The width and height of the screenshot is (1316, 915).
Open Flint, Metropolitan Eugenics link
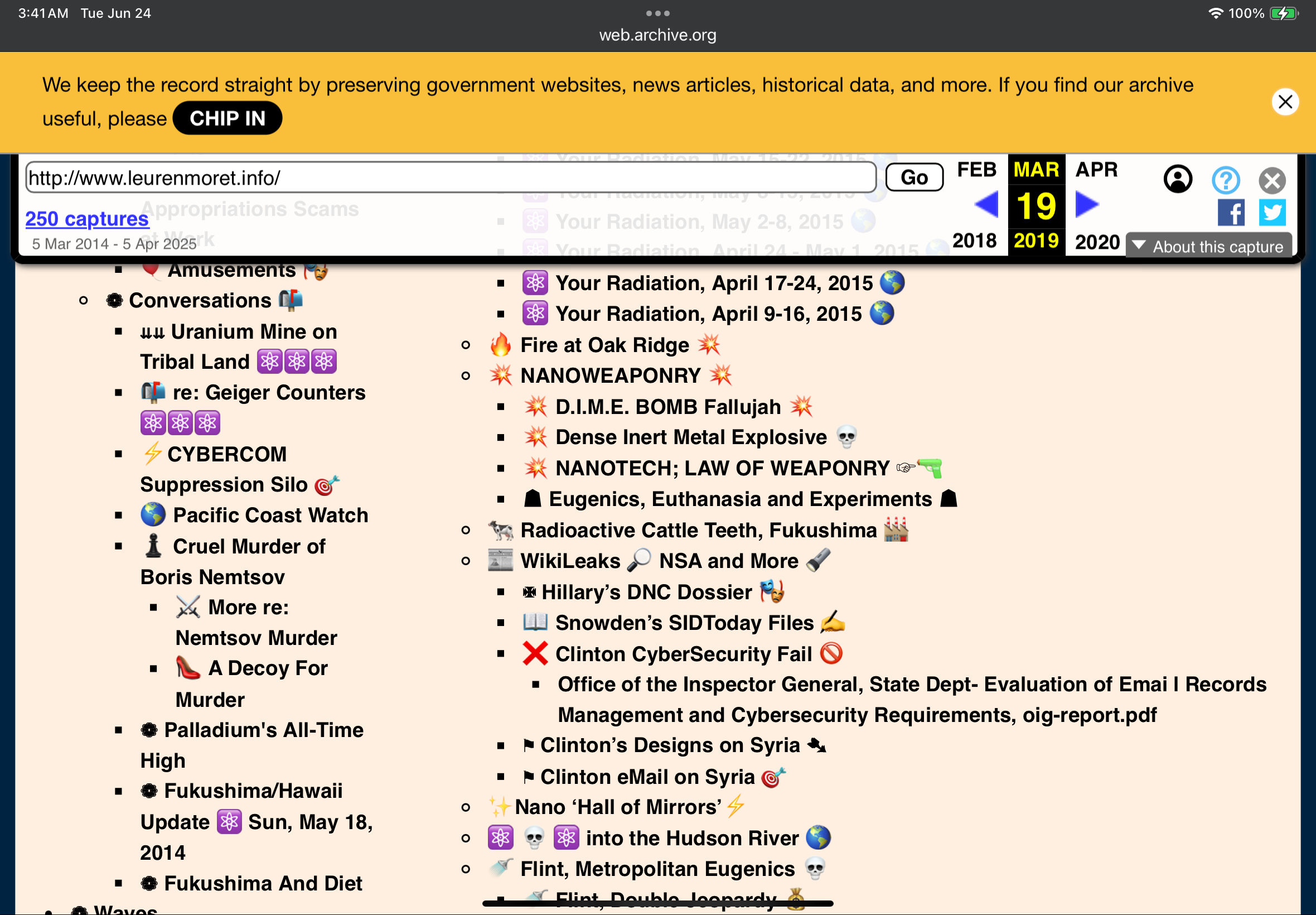657,869
